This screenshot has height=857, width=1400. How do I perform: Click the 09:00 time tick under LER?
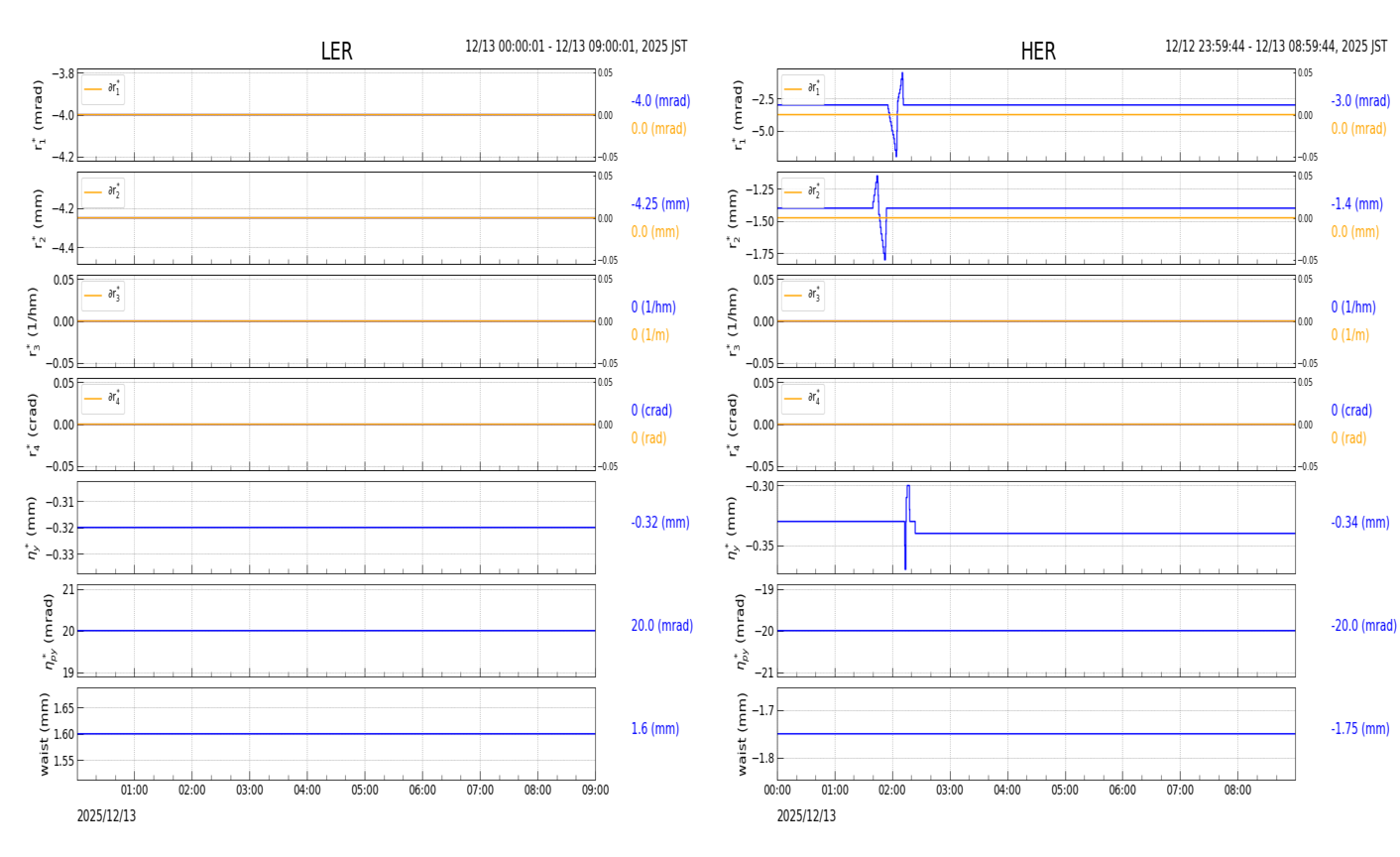pos(595,791)
